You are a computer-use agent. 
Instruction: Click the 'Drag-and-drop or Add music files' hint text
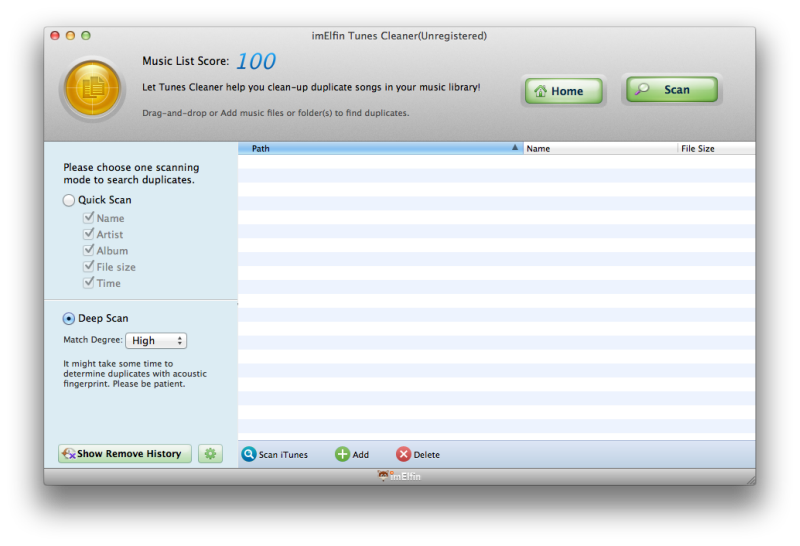coord(276,113)
